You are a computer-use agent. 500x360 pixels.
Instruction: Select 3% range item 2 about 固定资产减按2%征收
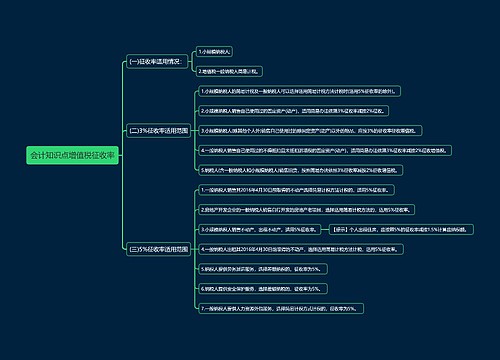[x=294, y=111]
